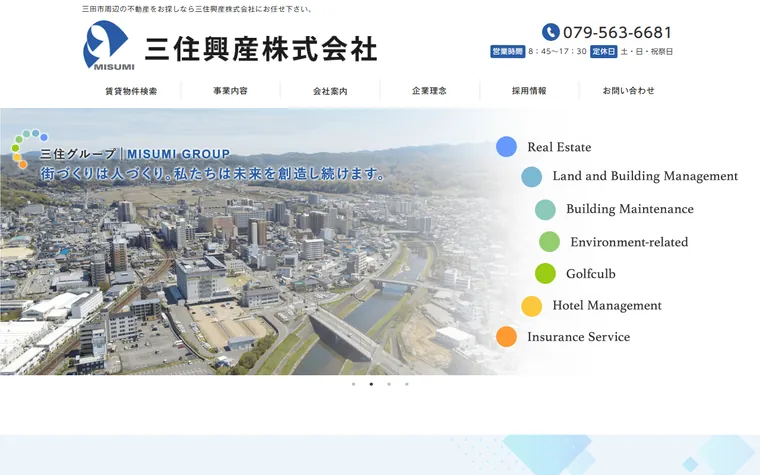Click the Environment-related label

629,242
